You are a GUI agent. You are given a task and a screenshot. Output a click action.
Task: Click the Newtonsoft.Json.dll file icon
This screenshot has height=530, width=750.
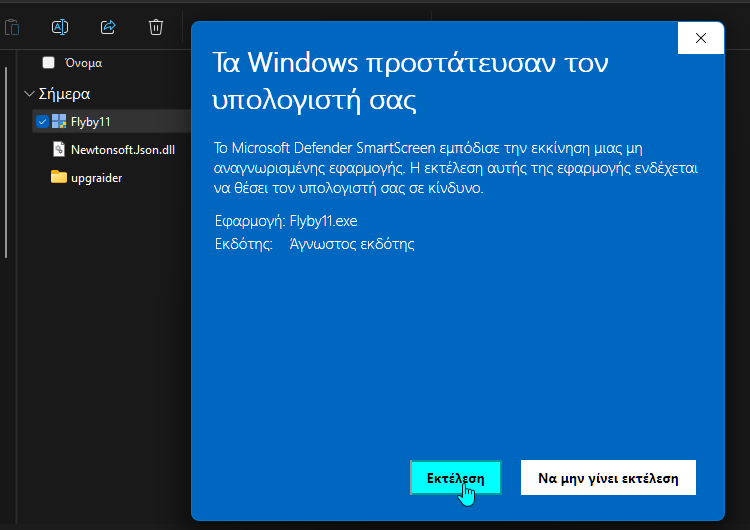tap(58, 149)
